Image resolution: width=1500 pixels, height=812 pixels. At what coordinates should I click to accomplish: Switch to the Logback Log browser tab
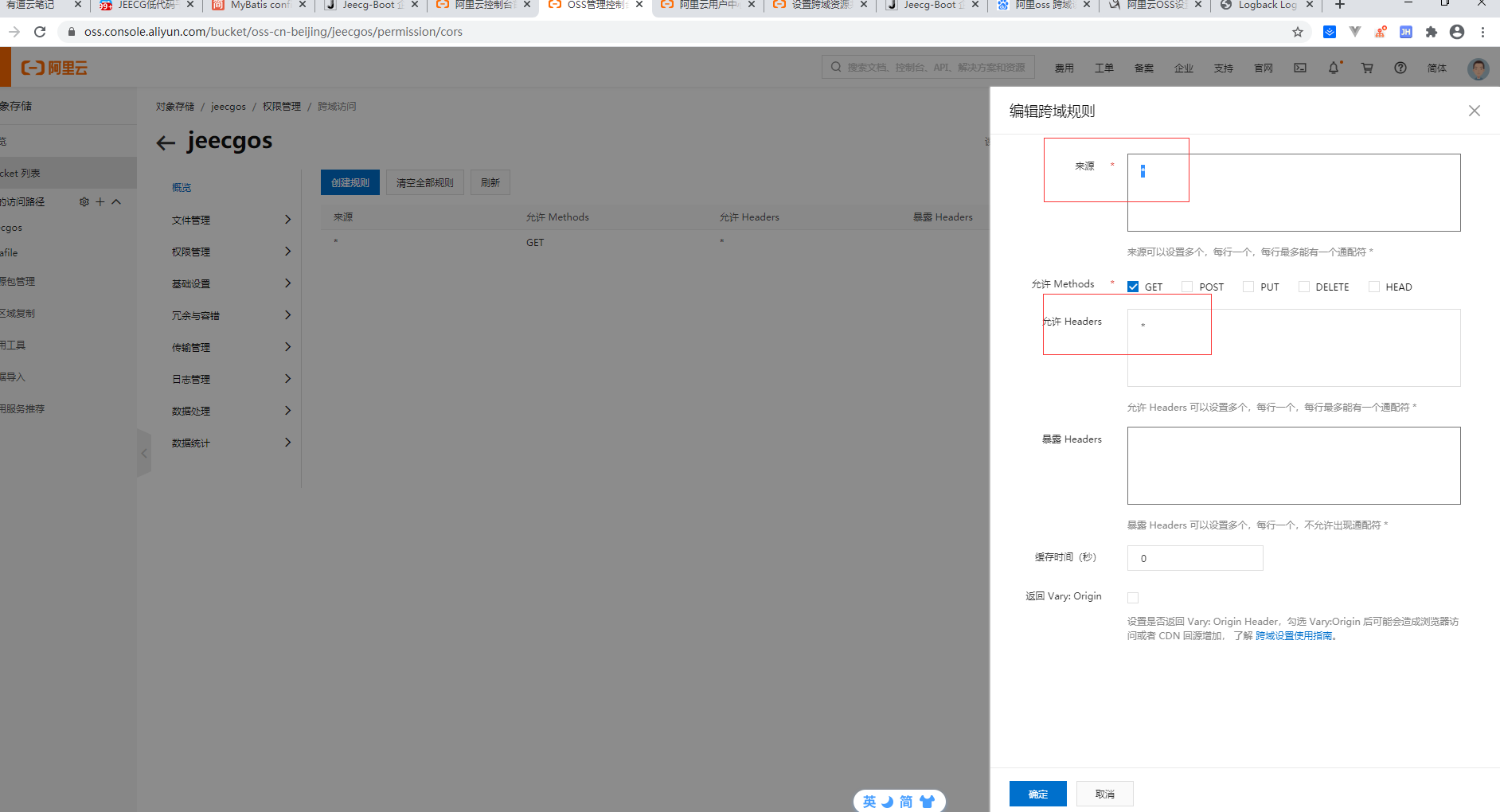[x=1266, y=6]
